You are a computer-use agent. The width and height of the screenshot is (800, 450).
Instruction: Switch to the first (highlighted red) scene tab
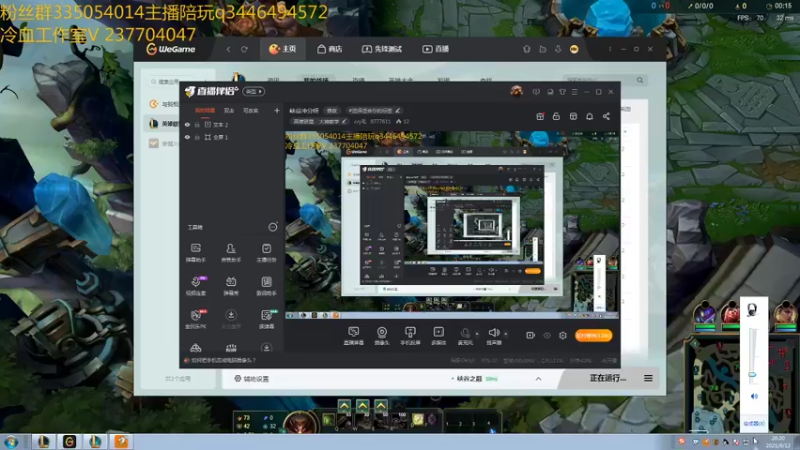(x=205, y=110)
